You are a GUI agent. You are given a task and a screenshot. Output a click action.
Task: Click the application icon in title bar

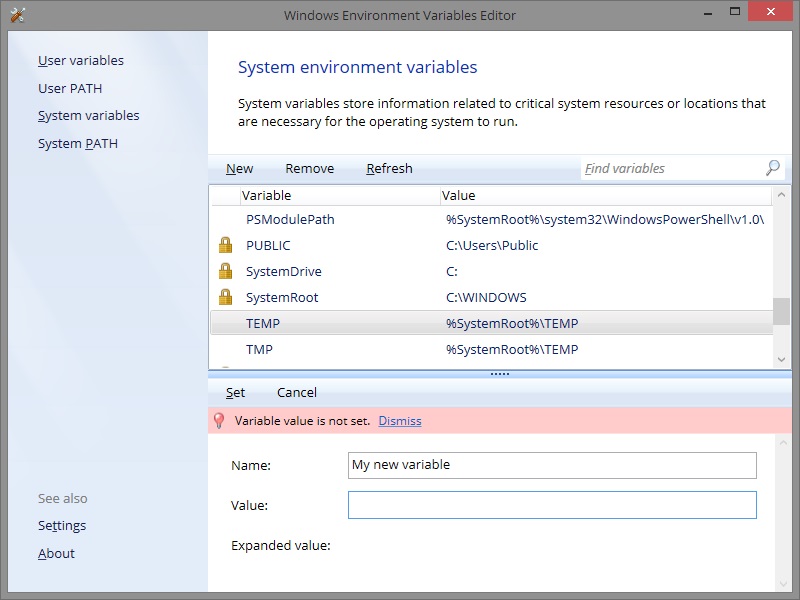coord(17,15)
